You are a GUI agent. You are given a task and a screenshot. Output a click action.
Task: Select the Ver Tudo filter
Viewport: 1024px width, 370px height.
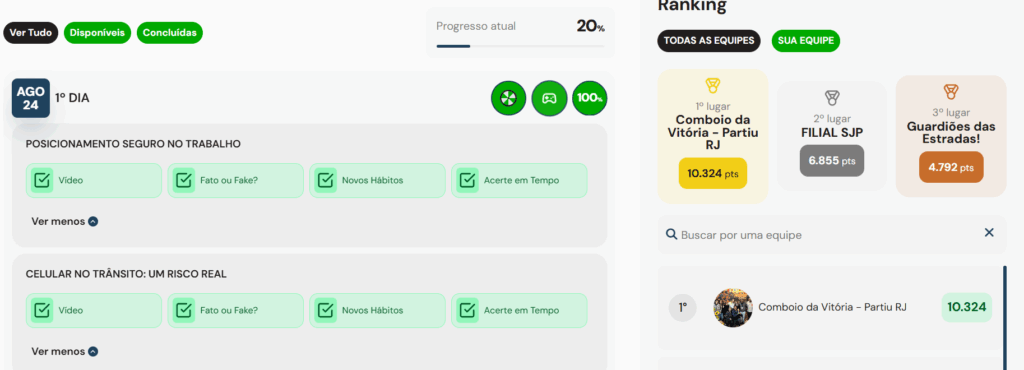tap(31, 33)
